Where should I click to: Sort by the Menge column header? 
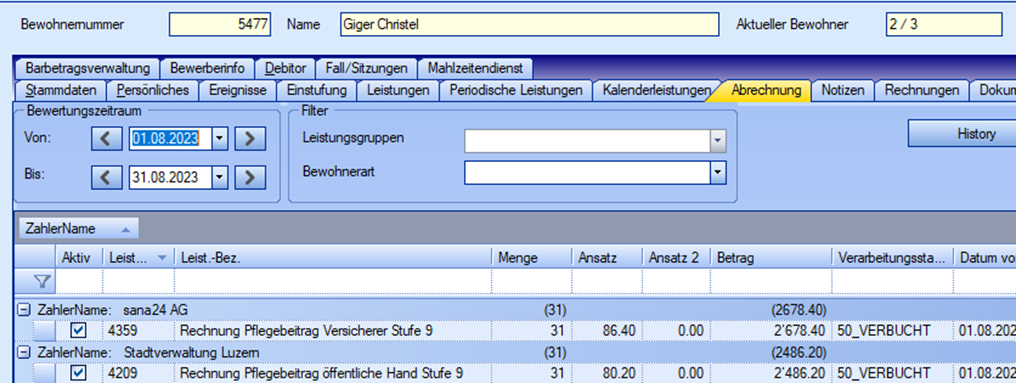531,257
